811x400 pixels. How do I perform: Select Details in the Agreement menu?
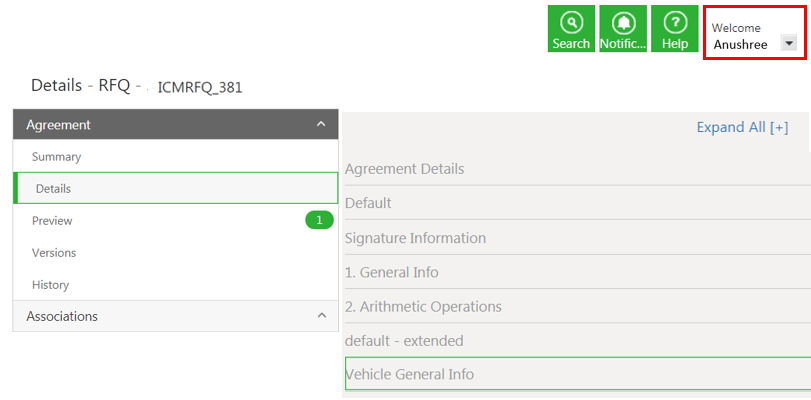tap(53, 189)
